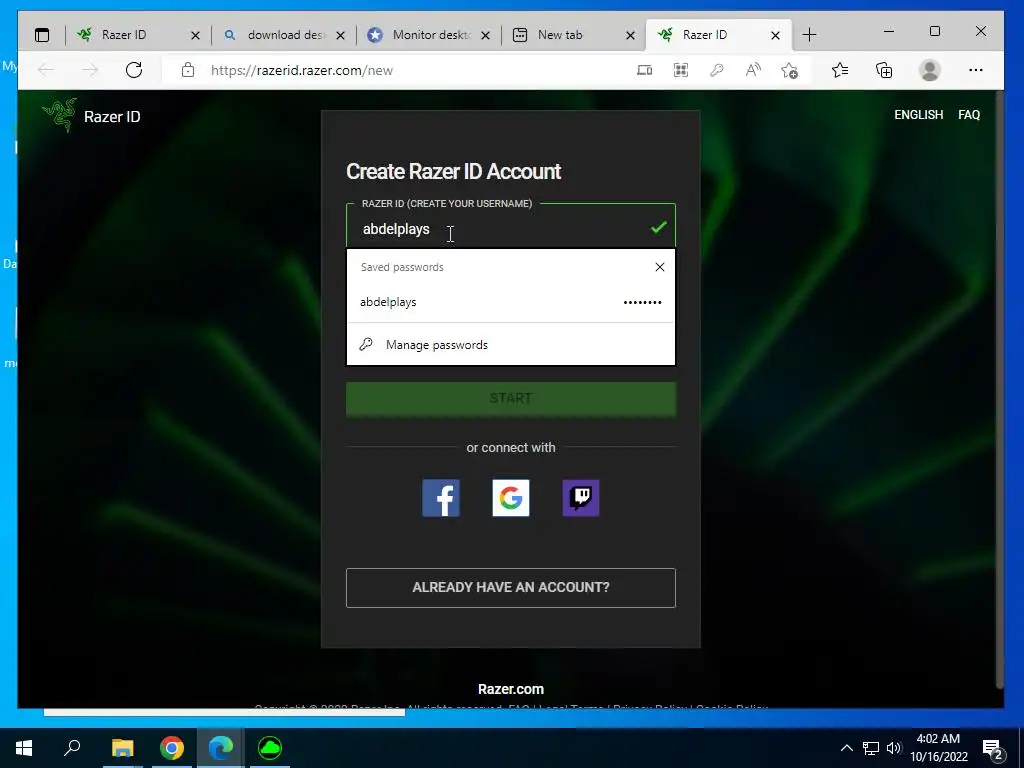
Task: Open the cast/device icon in address bar
Action: click(x=645, y=70)
